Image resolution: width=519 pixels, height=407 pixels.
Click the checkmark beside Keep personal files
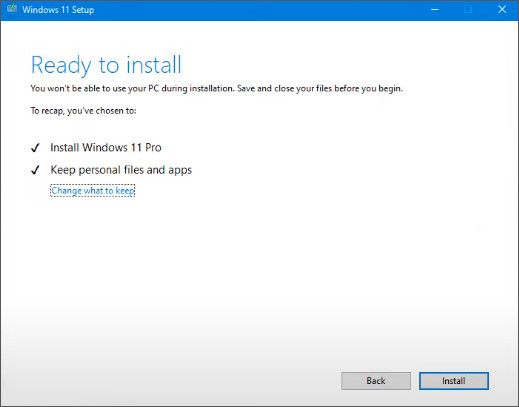click(35, 170)
